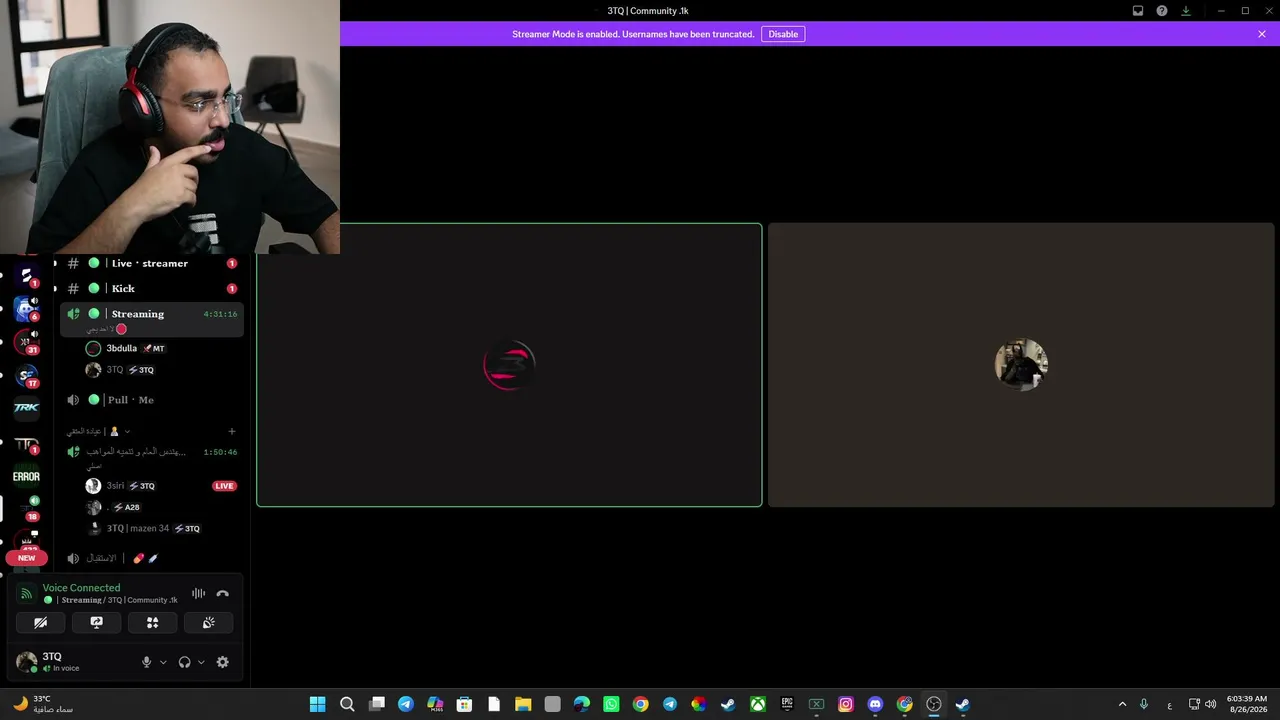Add a channel with the plus icon
This screenshot has height=720, width=1280.
tap(232, 431)
